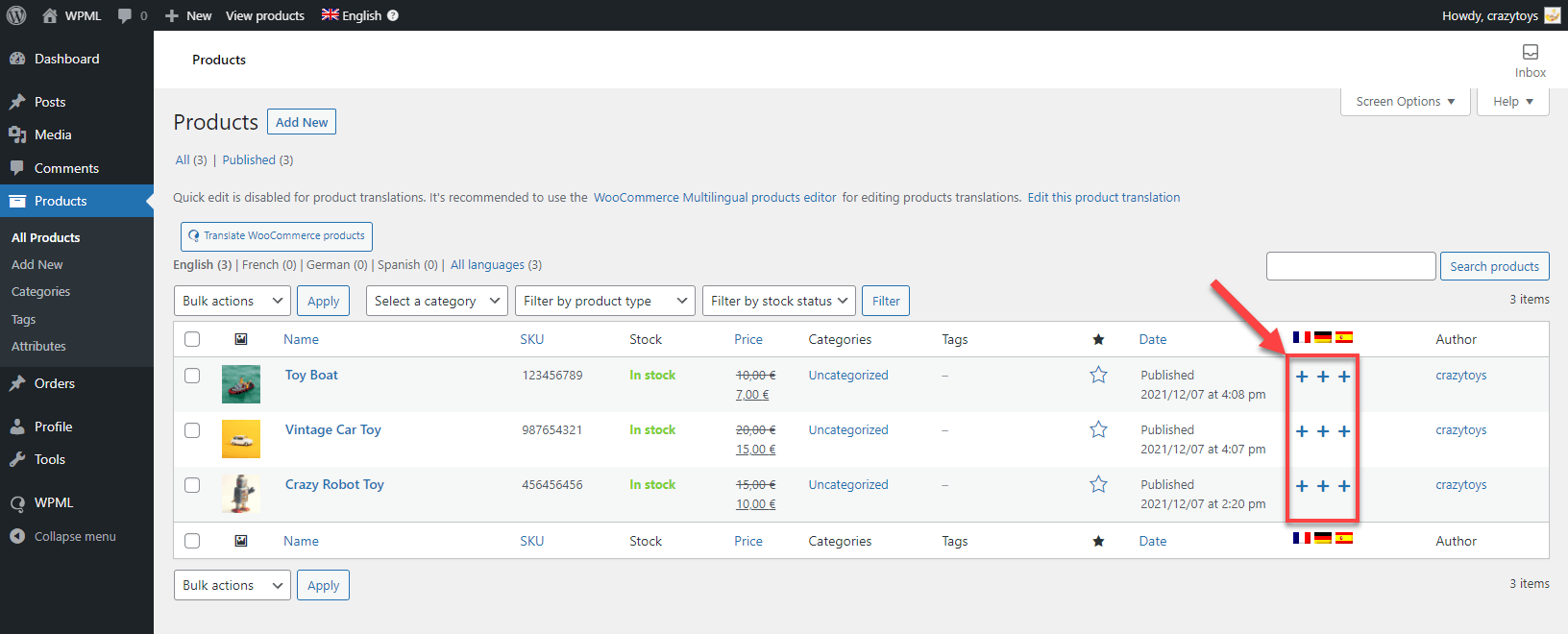Add German translation for Toy Boat
Screen dimensions: 1568x634
pyautogui.click(x=1323, y=377)
